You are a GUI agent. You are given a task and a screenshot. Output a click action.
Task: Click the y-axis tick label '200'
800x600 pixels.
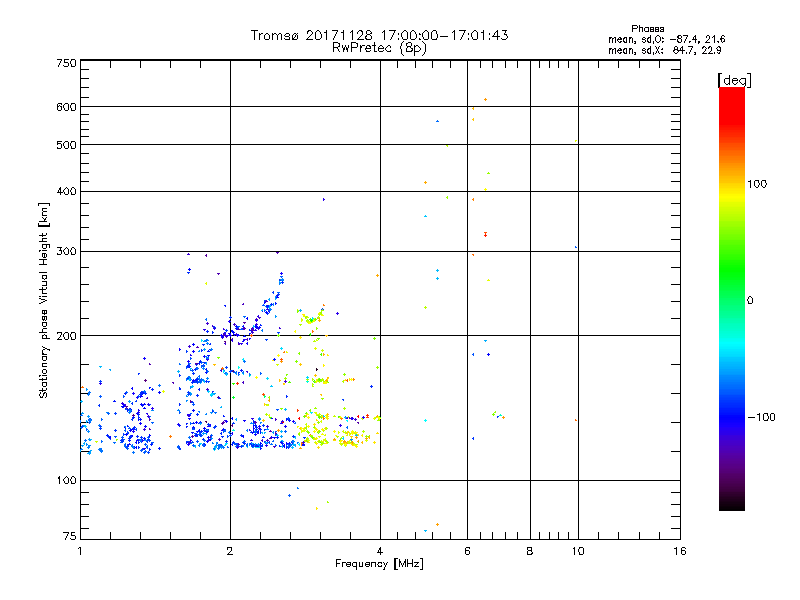coord(66,336)
